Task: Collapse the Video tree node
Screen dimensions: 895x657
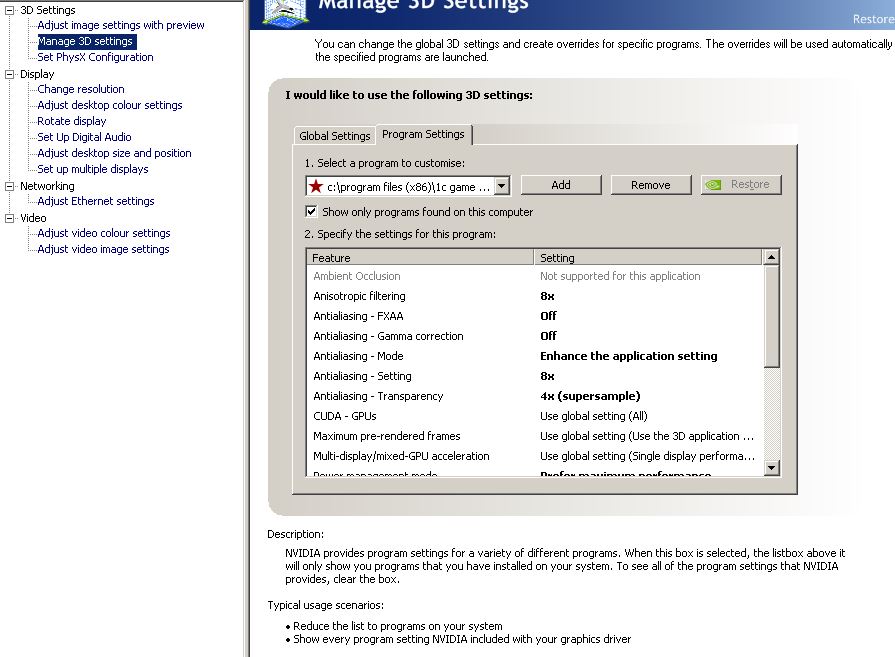Action: [x=9, y=218]
